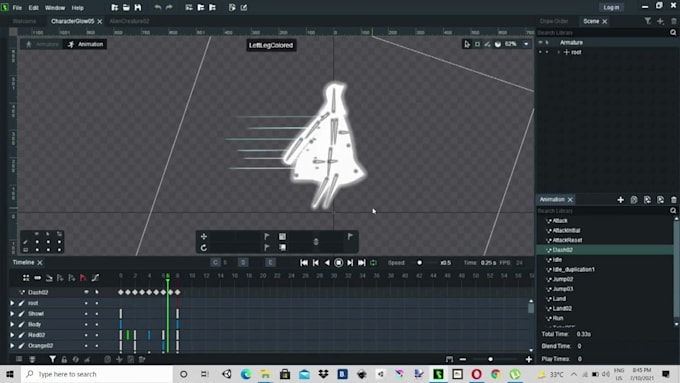Open the Edit menu

click(x=33, y=8)
